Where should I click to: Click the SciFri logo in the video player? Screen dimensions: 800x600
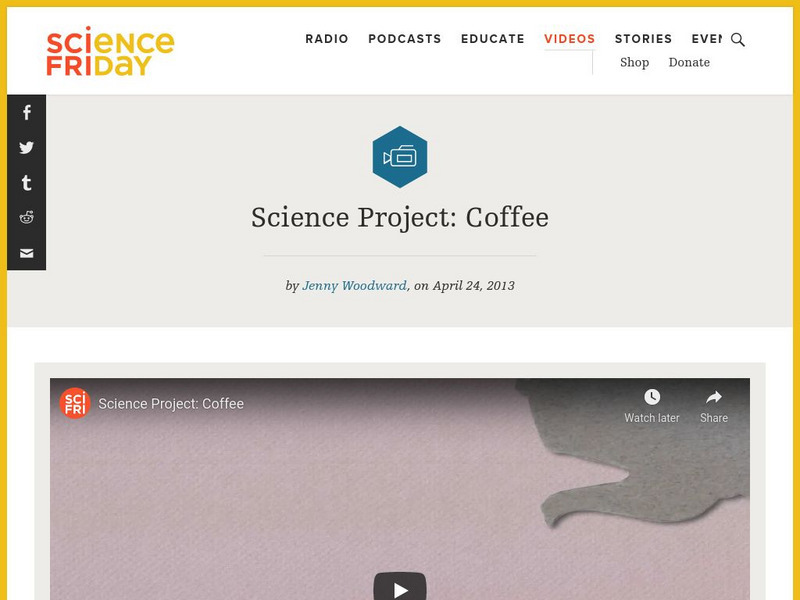(75, 404)
